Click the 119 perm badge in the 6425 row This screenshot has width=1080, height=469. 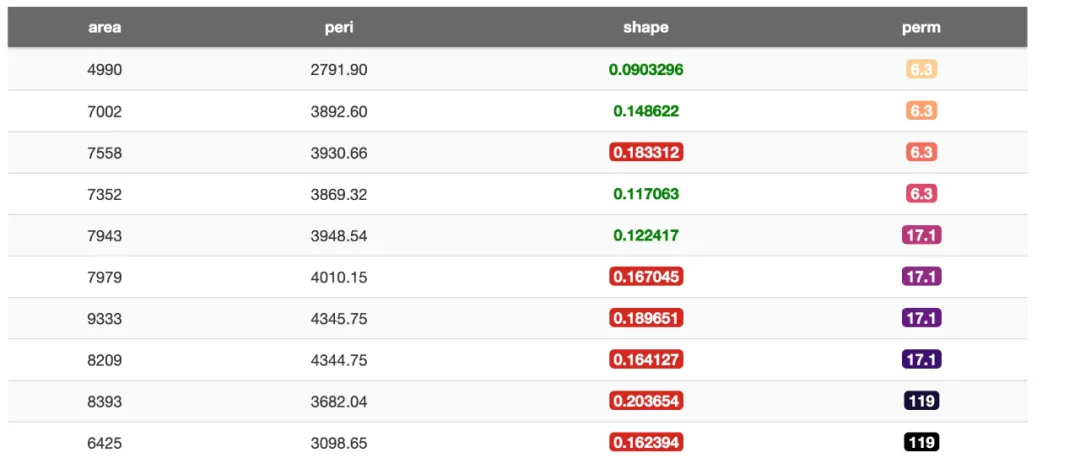coord(922,442)
